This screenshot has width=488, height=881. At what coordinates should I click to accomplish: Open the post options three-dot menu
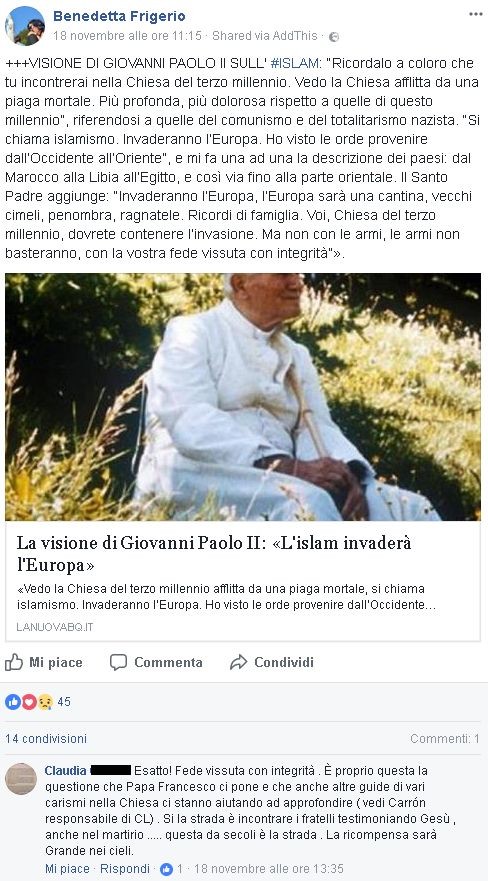[476, 15]
